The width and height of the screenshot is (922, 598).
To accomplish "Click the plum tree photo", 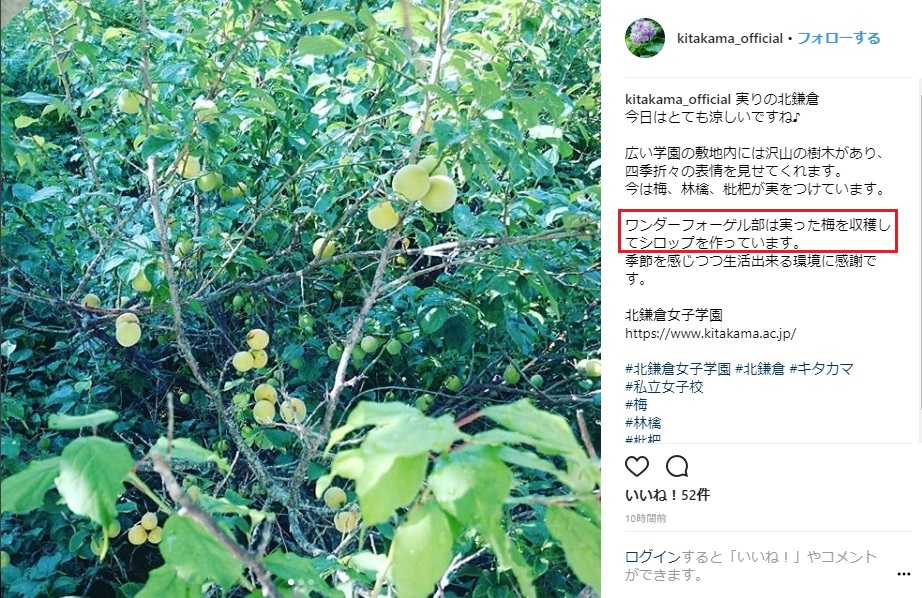I will (300, 299).
